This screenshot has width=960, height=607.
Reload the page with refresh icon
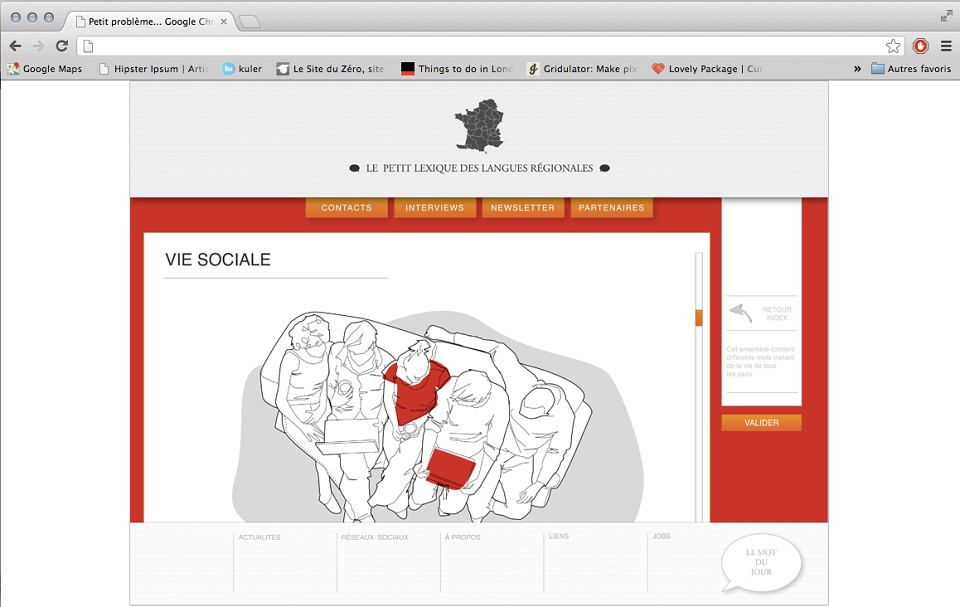click(62, 46)
